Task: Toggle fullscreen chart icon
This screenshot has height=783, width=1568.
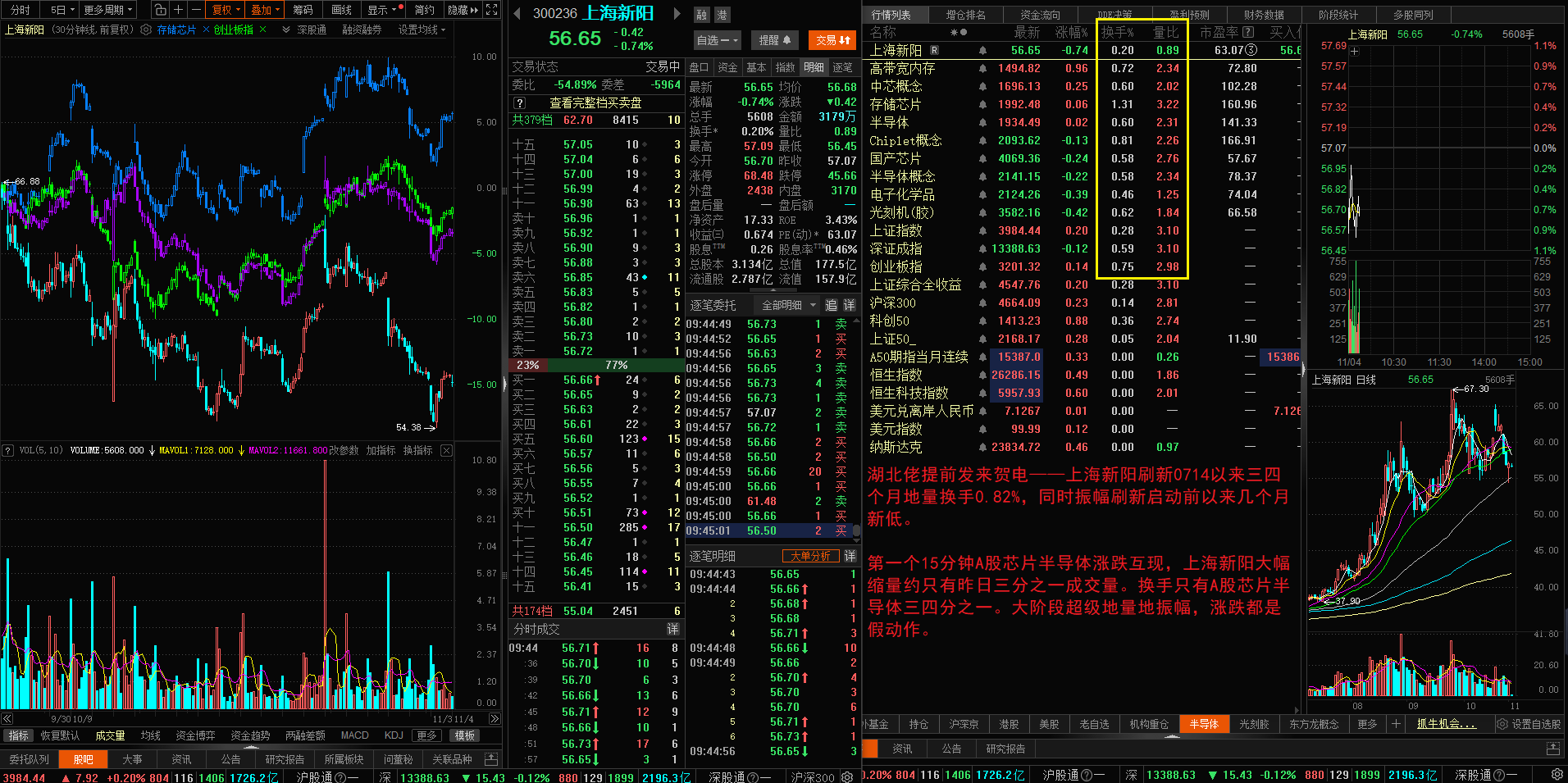Action: pos(492,10)
